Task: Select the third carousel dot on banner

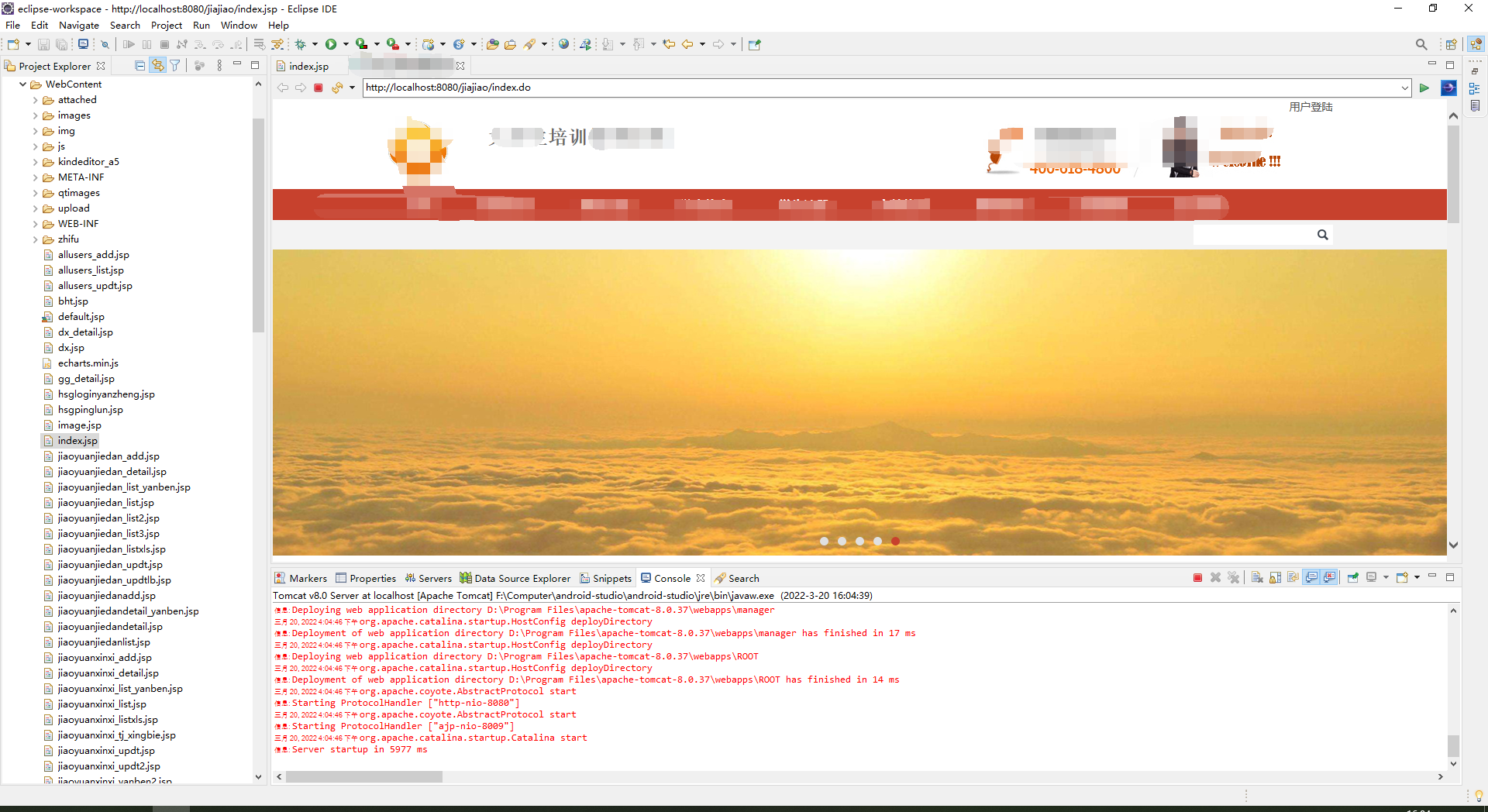Action: tap(859, 542)
